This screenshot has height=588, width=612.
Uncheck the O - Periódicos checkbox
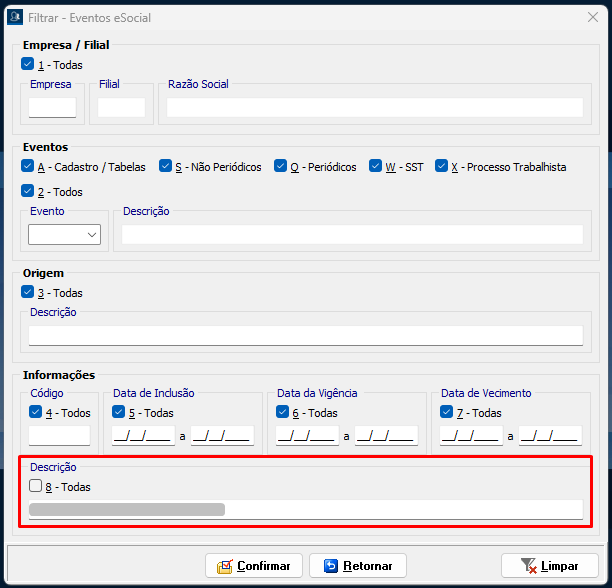[281, 167]
